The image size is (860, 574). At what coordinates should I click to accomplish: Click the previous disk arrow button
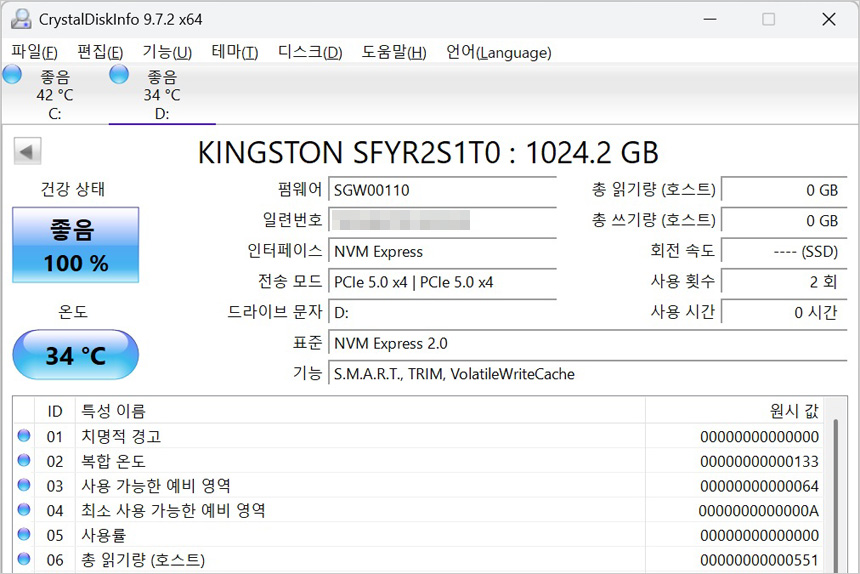pyautogui.click(x=27, y=152)
